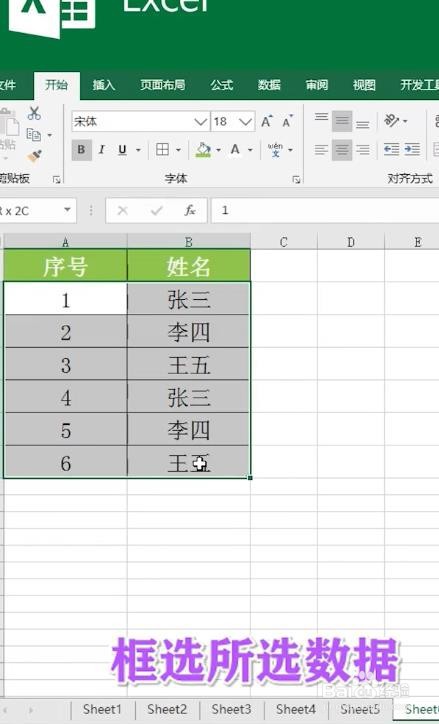
Task: Click the 王五 cell in row 3
Action: click(189, 364)
